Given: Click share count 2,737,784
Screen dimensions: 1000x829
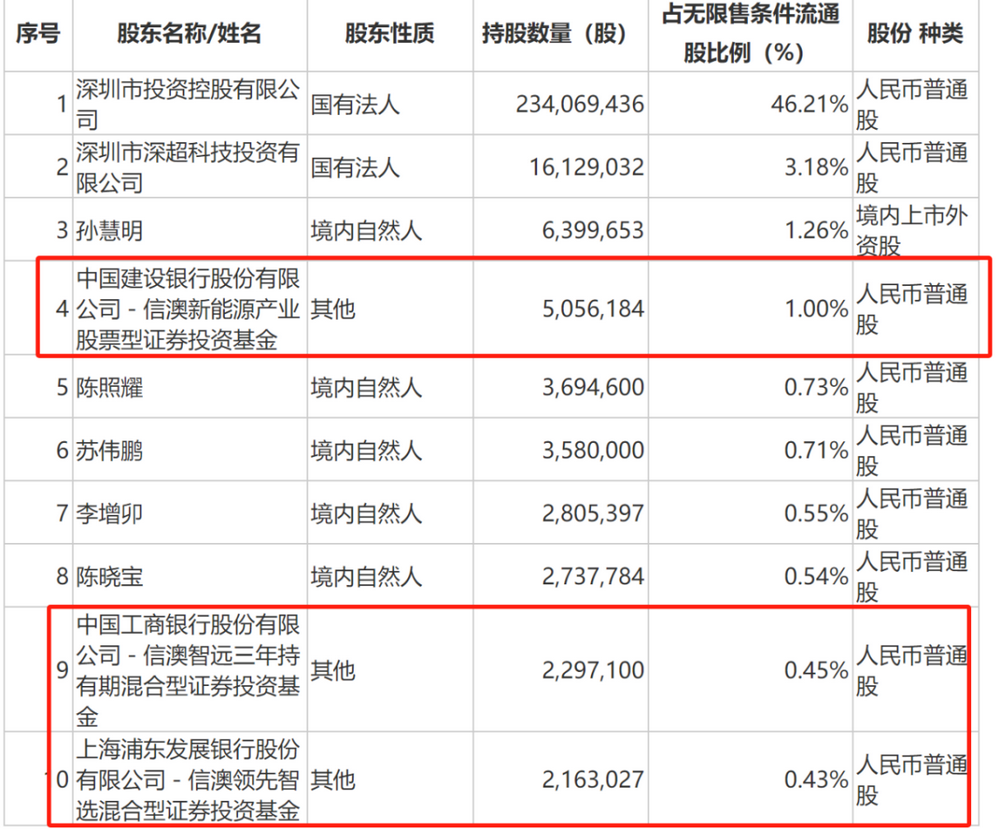Looking at the screenshot, I should [593, 576].
